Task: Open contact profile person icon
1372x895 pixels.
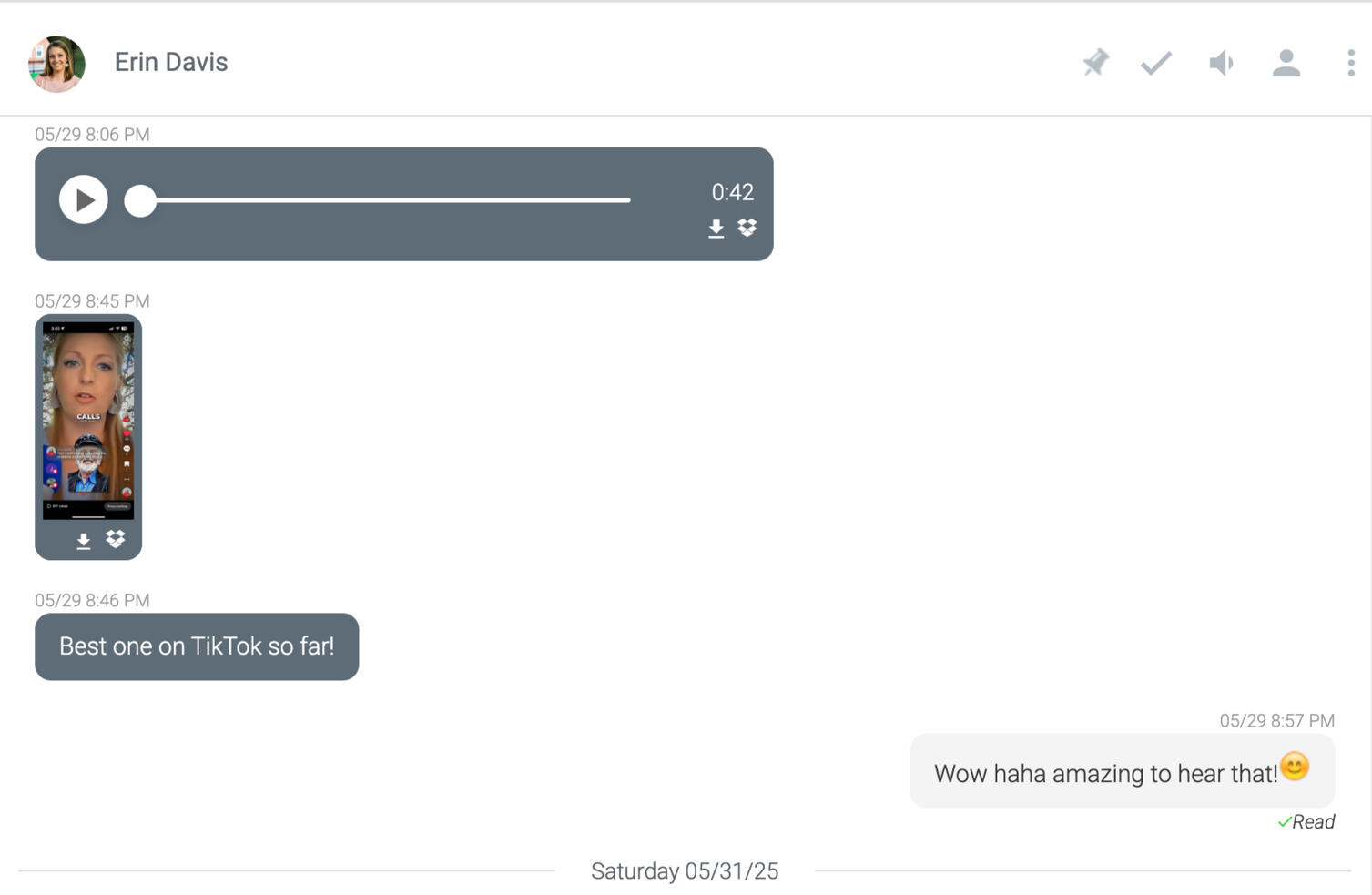Action: [1286, 63]
